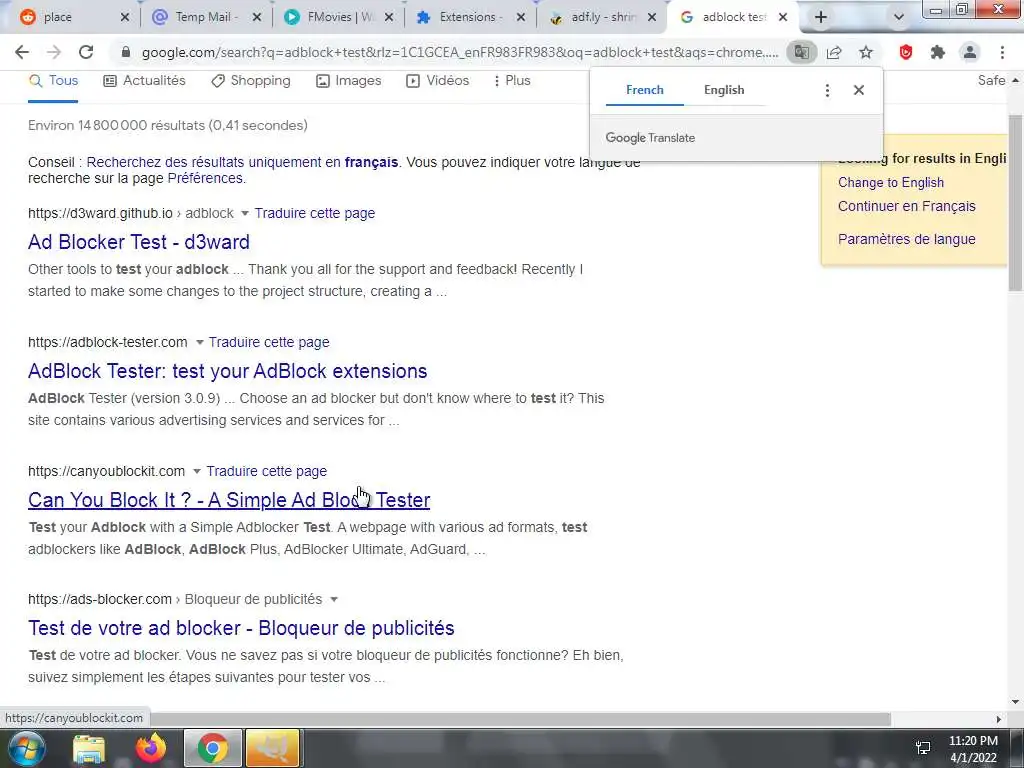Reload the page with the refresh icon

(x=86, y=52)
